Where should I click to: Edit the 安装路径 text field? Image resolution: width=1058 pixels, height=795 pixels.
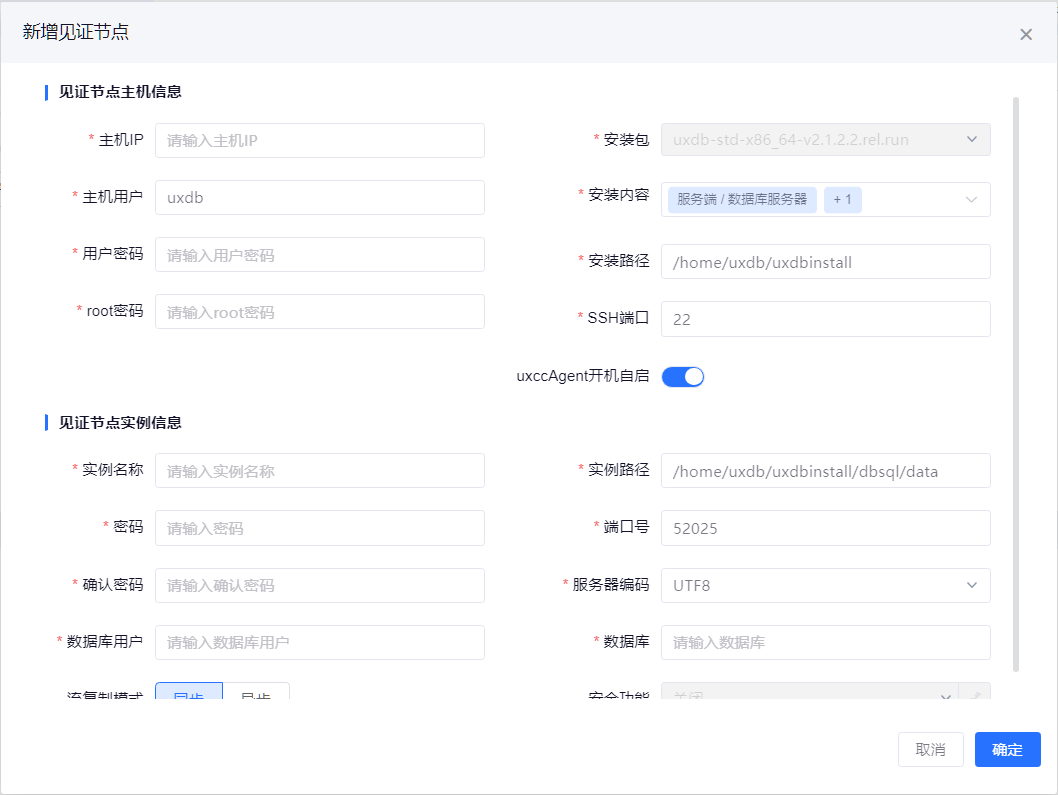pos(825,262)
